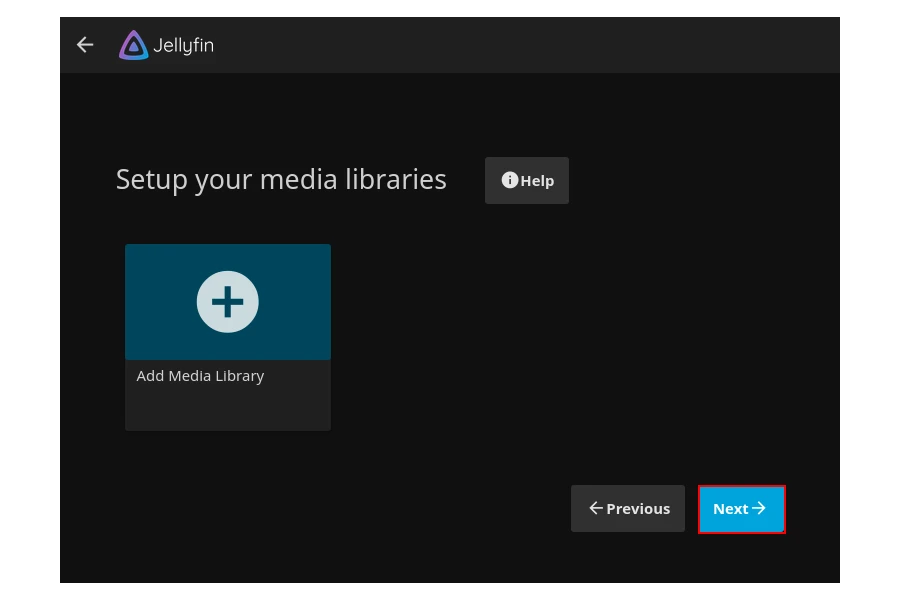The image size is (900, 600).
Task: Click the Jellyfin triangle logo icon
Action: pos(133,45)
